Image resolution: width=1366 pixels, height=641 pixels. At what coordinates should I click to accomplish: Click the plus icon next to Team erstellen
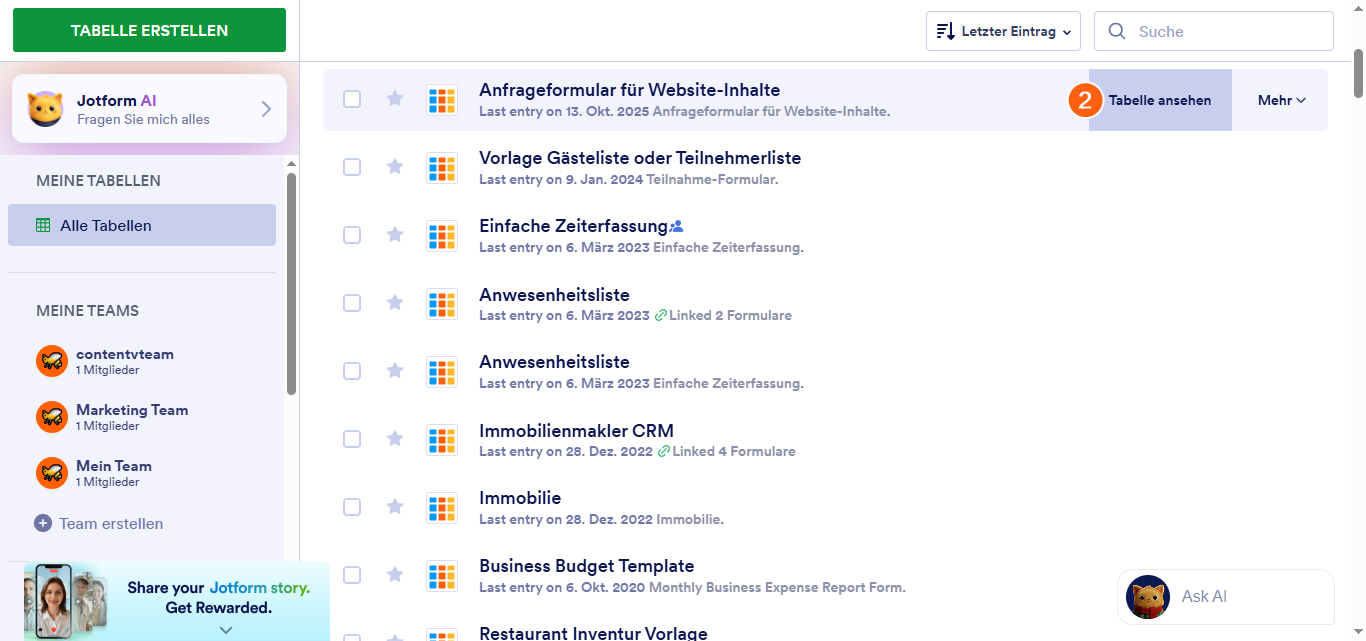(43, 523)
